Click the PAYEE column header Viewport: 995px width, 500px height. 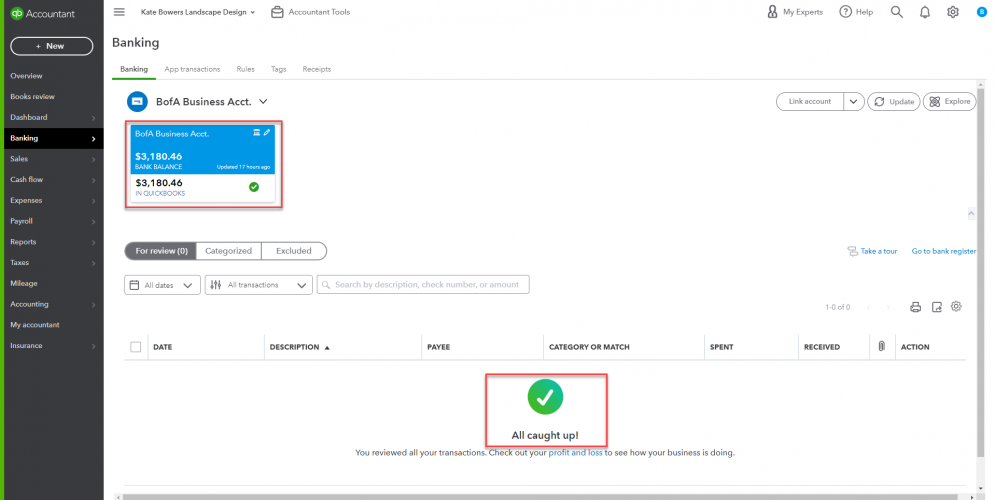coord(438,347)
